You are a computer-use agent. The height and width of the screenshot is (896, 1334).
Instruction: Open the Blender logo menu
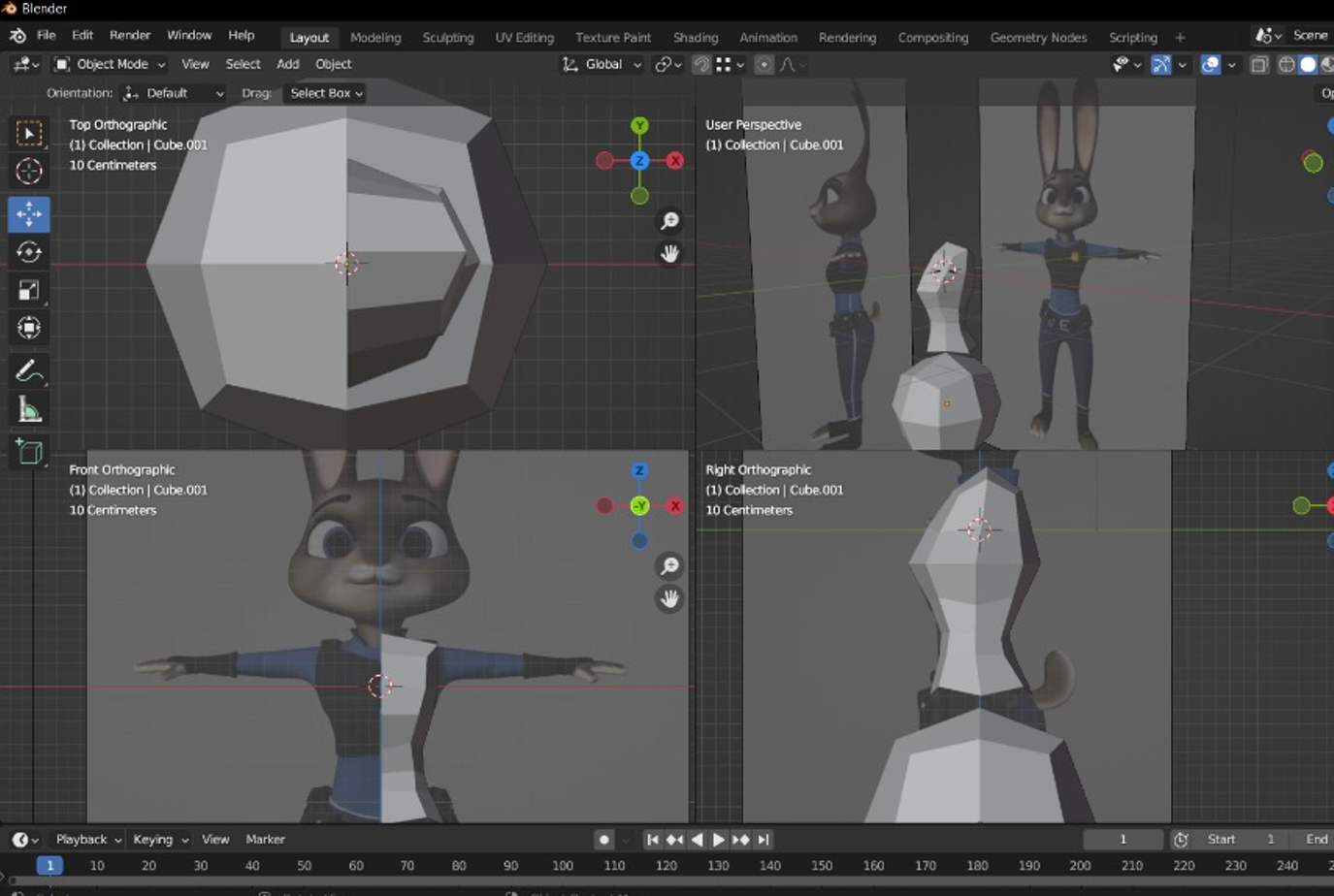[x=17, y=36]
